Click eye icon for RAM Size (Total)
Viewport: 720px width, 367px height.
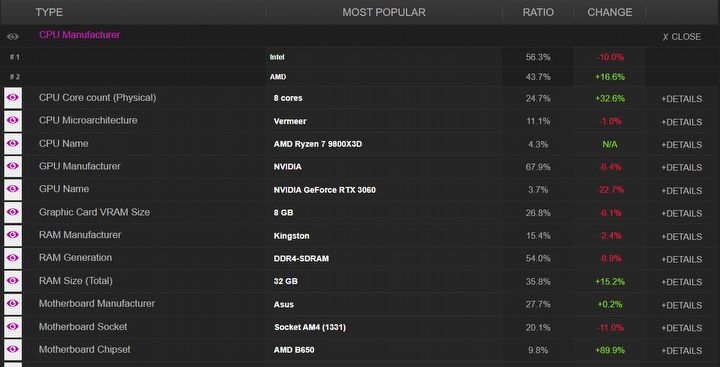coord(13,281)
